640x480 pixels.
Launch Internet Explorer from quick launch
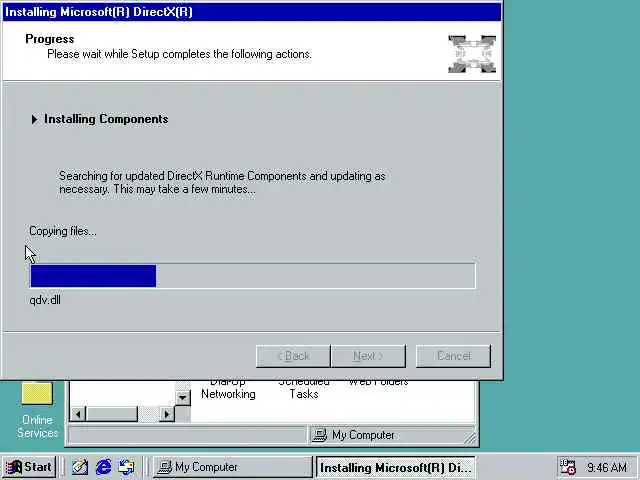(103, 467)
